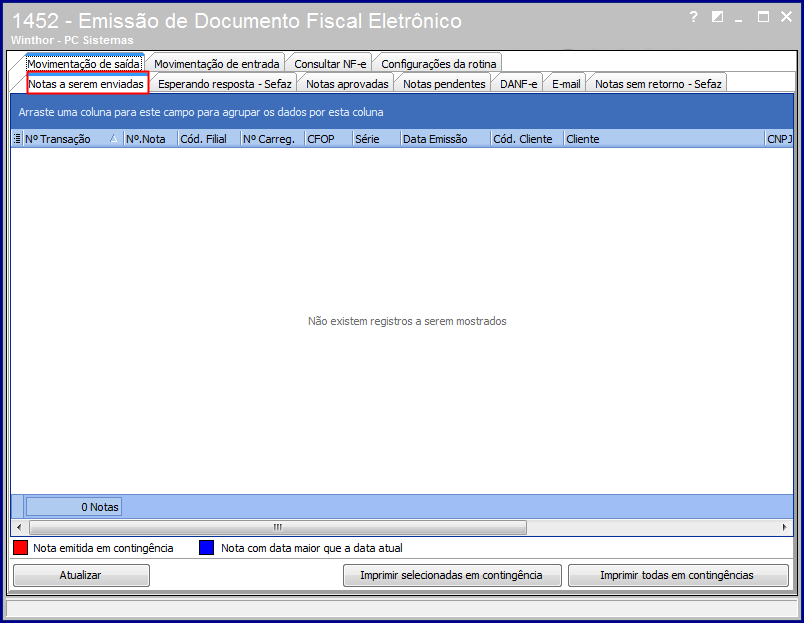Switch to the E-mail subtab

pos(566,84)
